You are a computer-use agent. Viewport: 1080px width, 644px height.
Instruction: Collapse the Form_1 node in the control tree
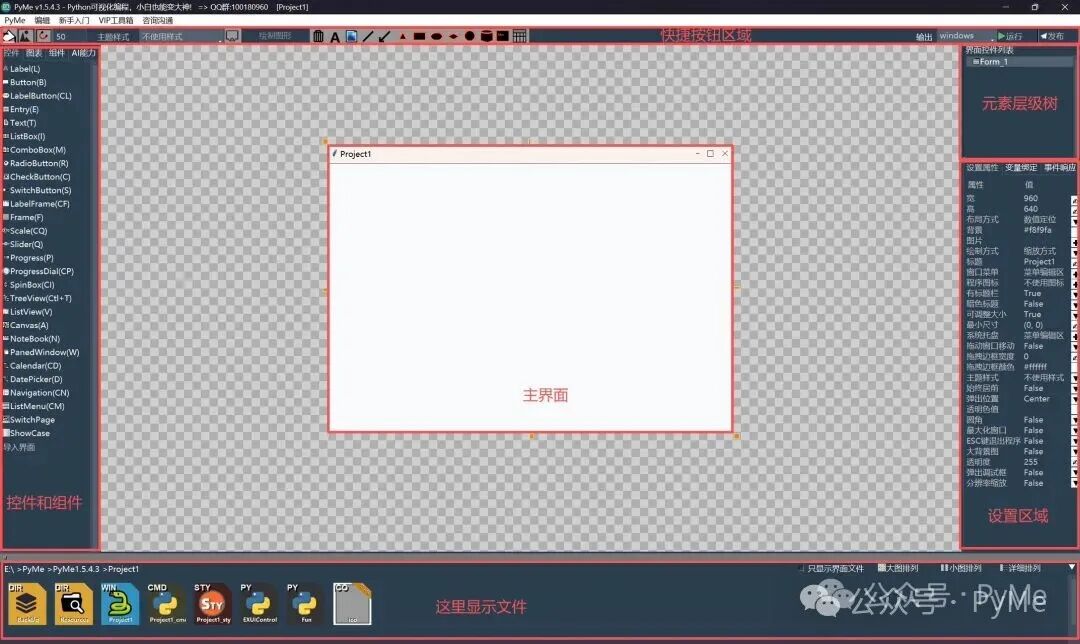pyautogui.click(x=975, y=60)
